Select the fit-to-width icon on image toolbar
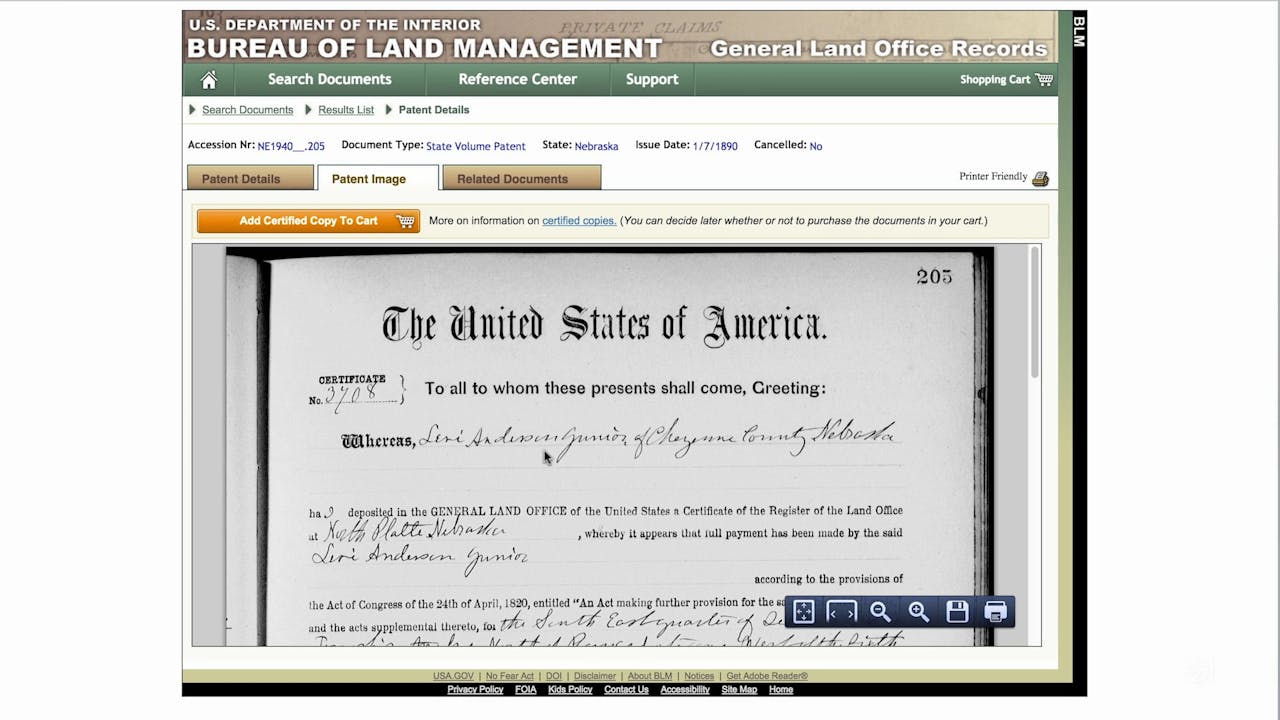The height and width of the screenshot is (720, 1280). click(x=841, y=611)
